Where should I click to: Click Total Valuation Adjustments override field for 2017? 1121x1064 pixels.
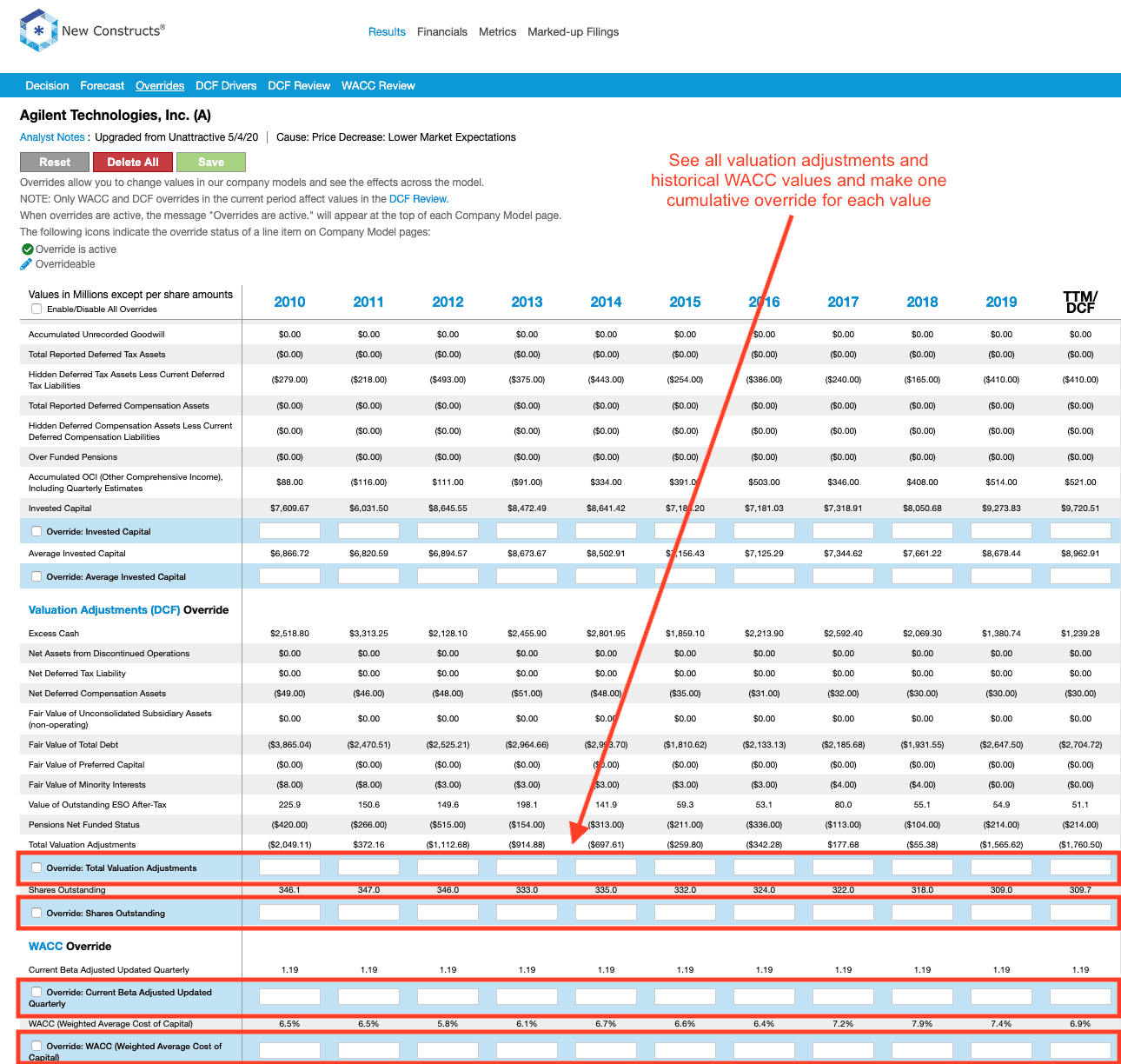[x=843, y=867]
